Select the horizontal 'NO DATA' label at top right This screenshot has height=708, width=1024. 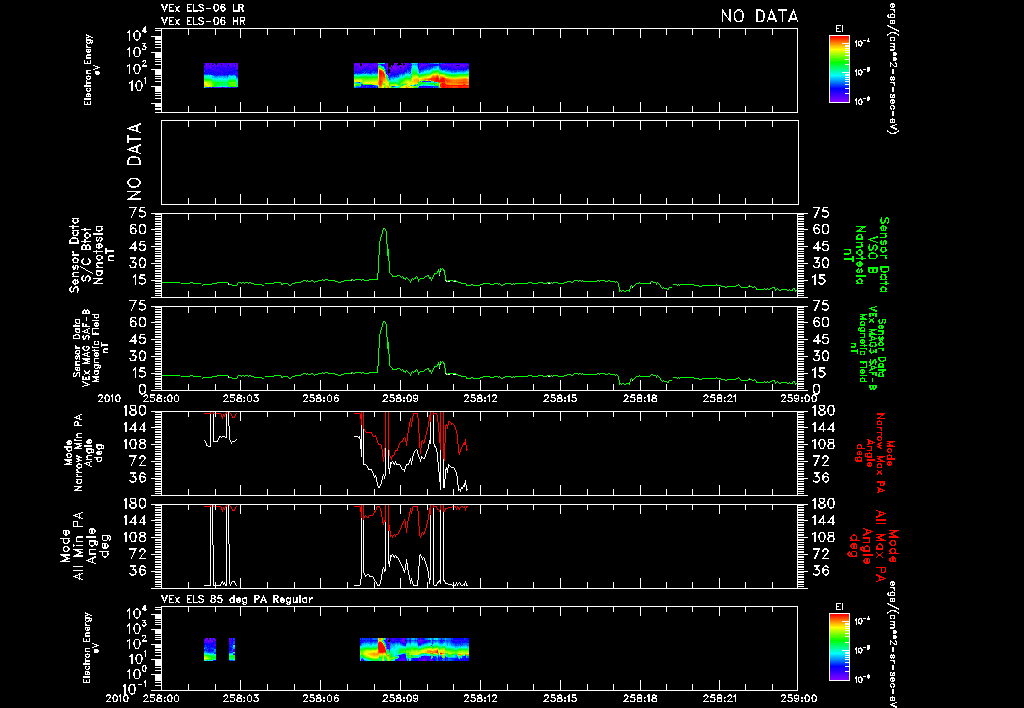click(x=760, y=16)
